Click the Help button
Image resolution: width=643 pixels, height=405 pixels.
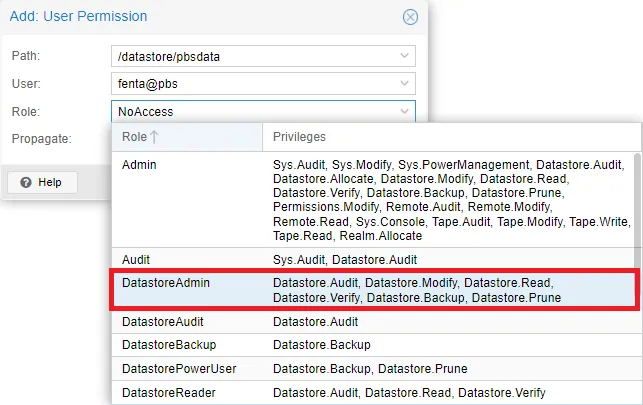41,182
